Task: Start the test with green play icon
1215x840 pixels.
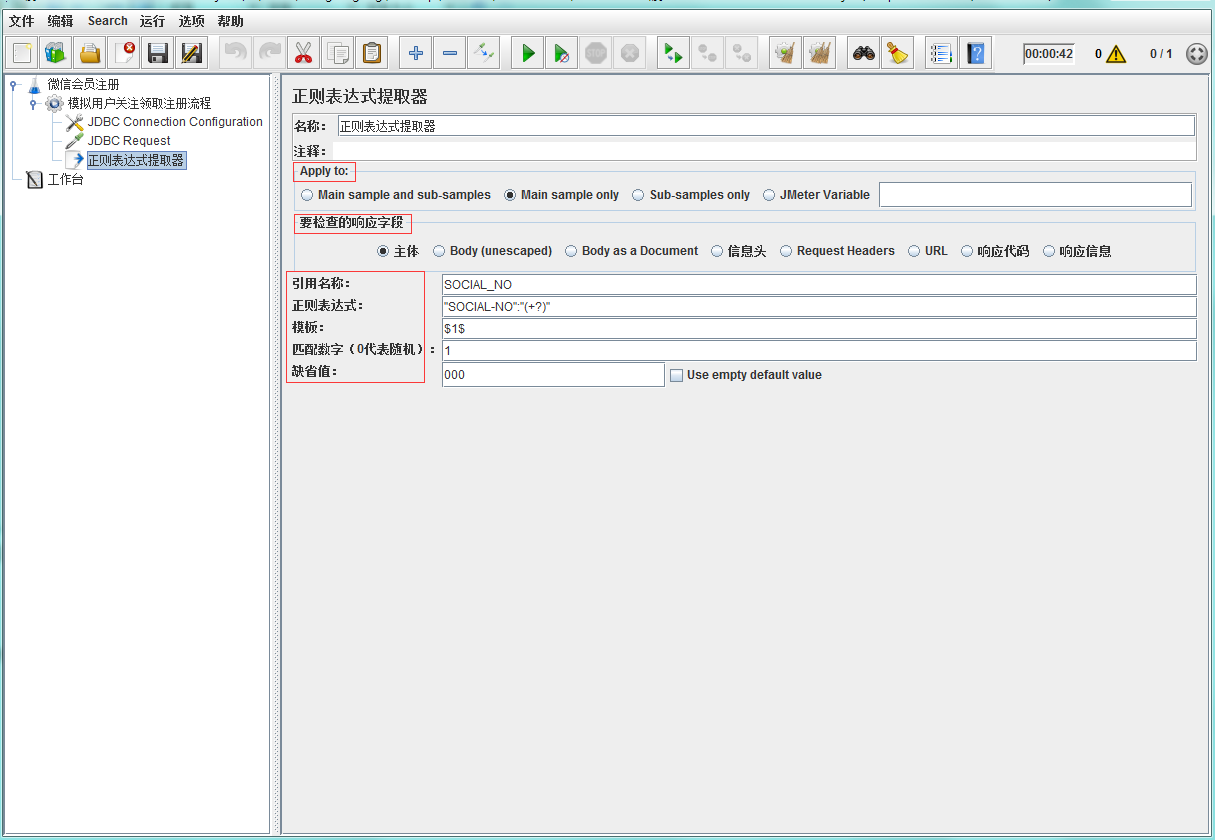Action: coord(528,53)
